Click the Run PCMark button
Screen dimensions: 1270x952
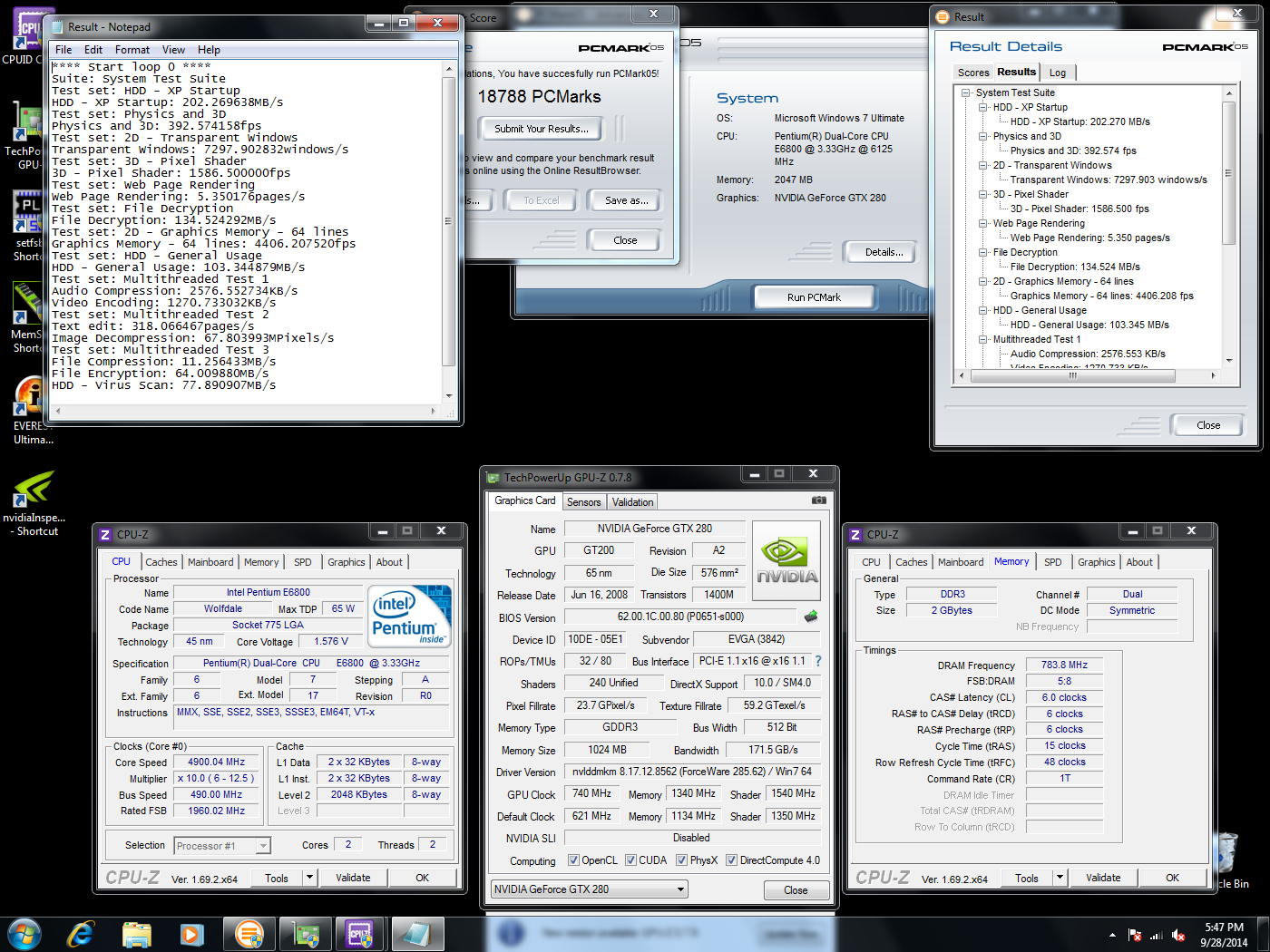(814, 297)
